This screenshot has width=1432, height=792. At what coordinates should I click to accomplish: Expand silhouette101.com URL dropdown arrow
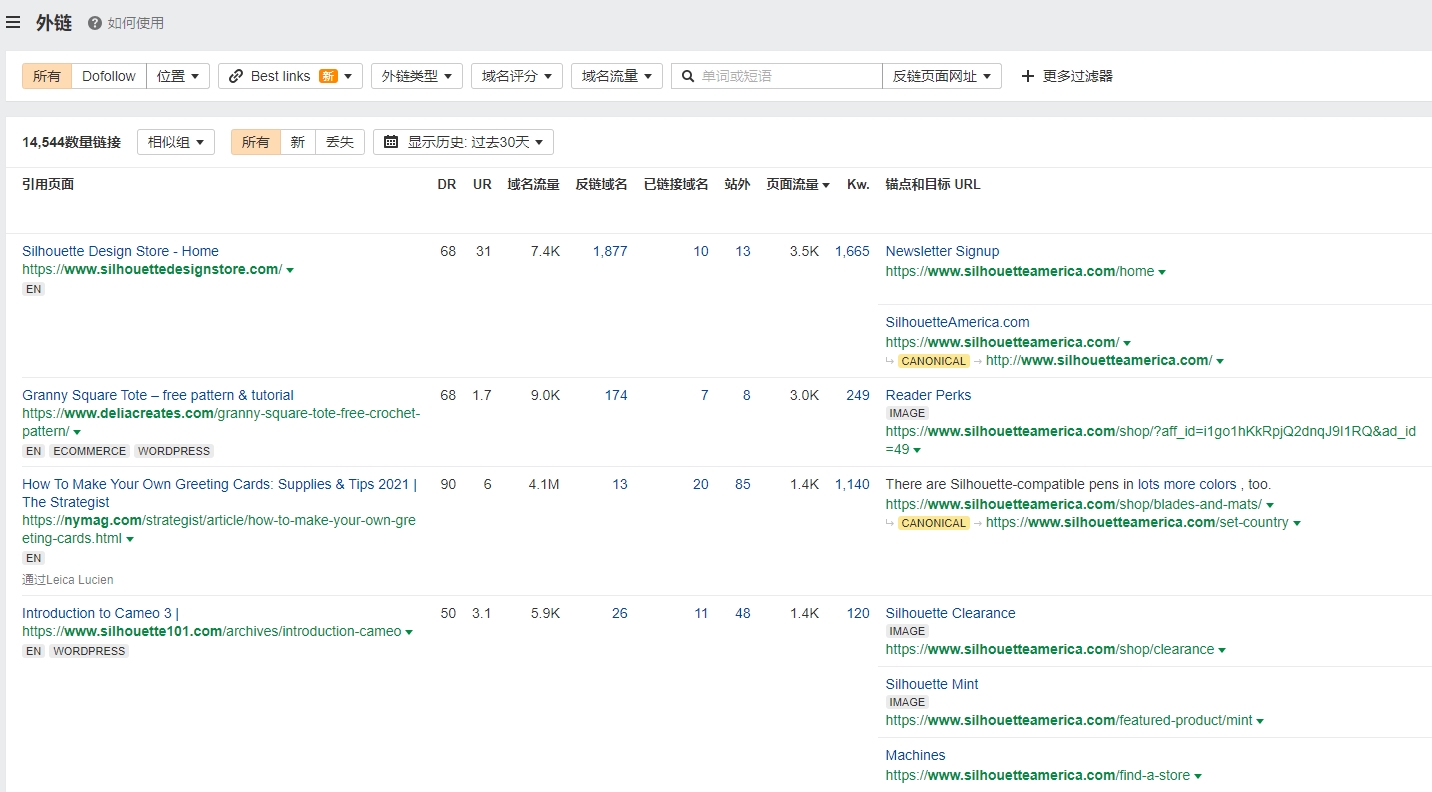(409, 632)
